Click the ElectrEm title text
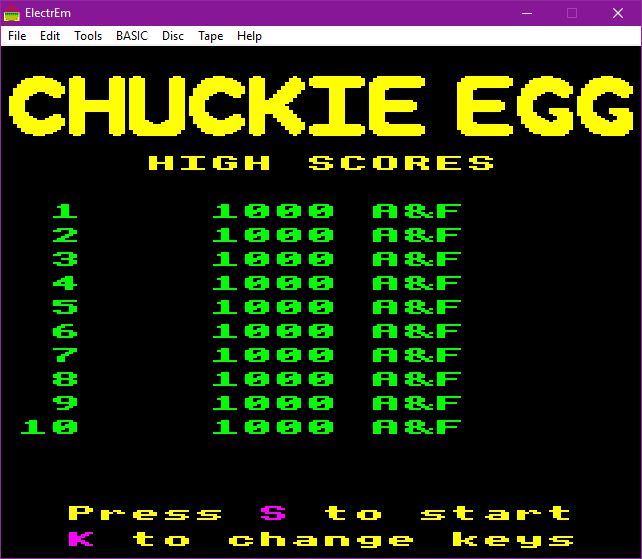The width and height of the screenshot is (642, 559). tap(48, 13)
